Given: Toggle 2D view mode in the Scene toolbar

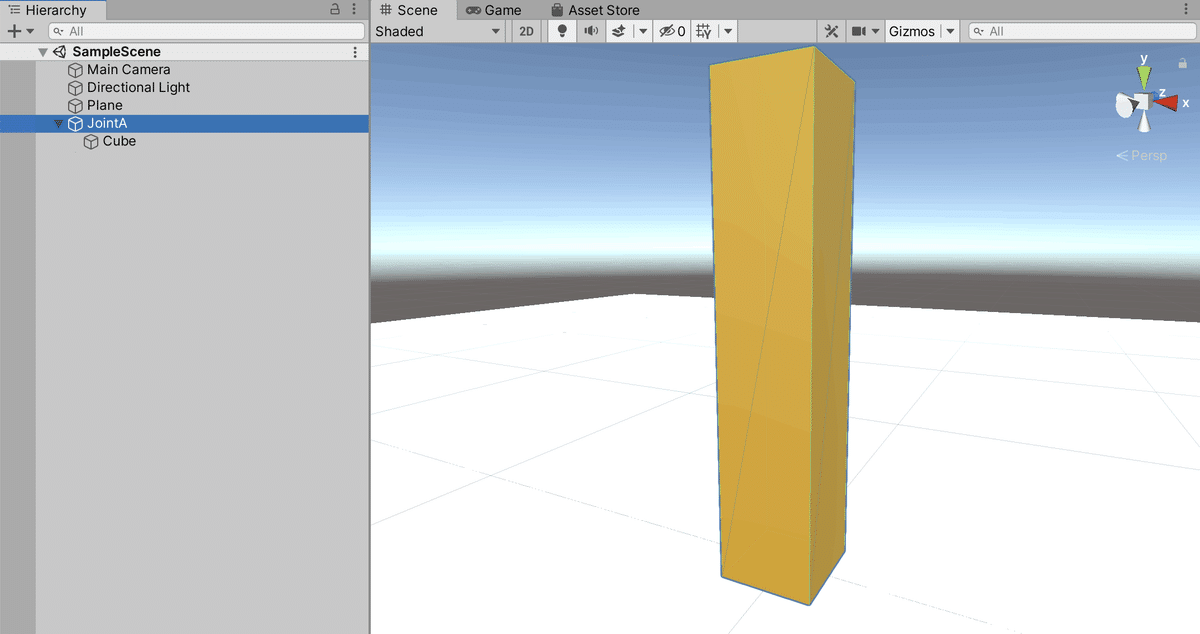Looking at the screenshot, I should click(x=525, y=31).
